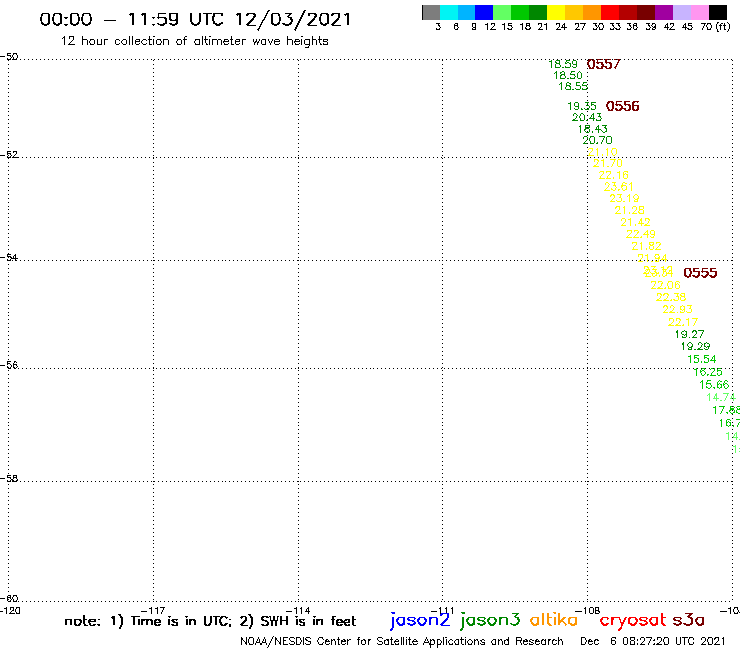Click the '0557' time stamp

(x=604, y=64)
